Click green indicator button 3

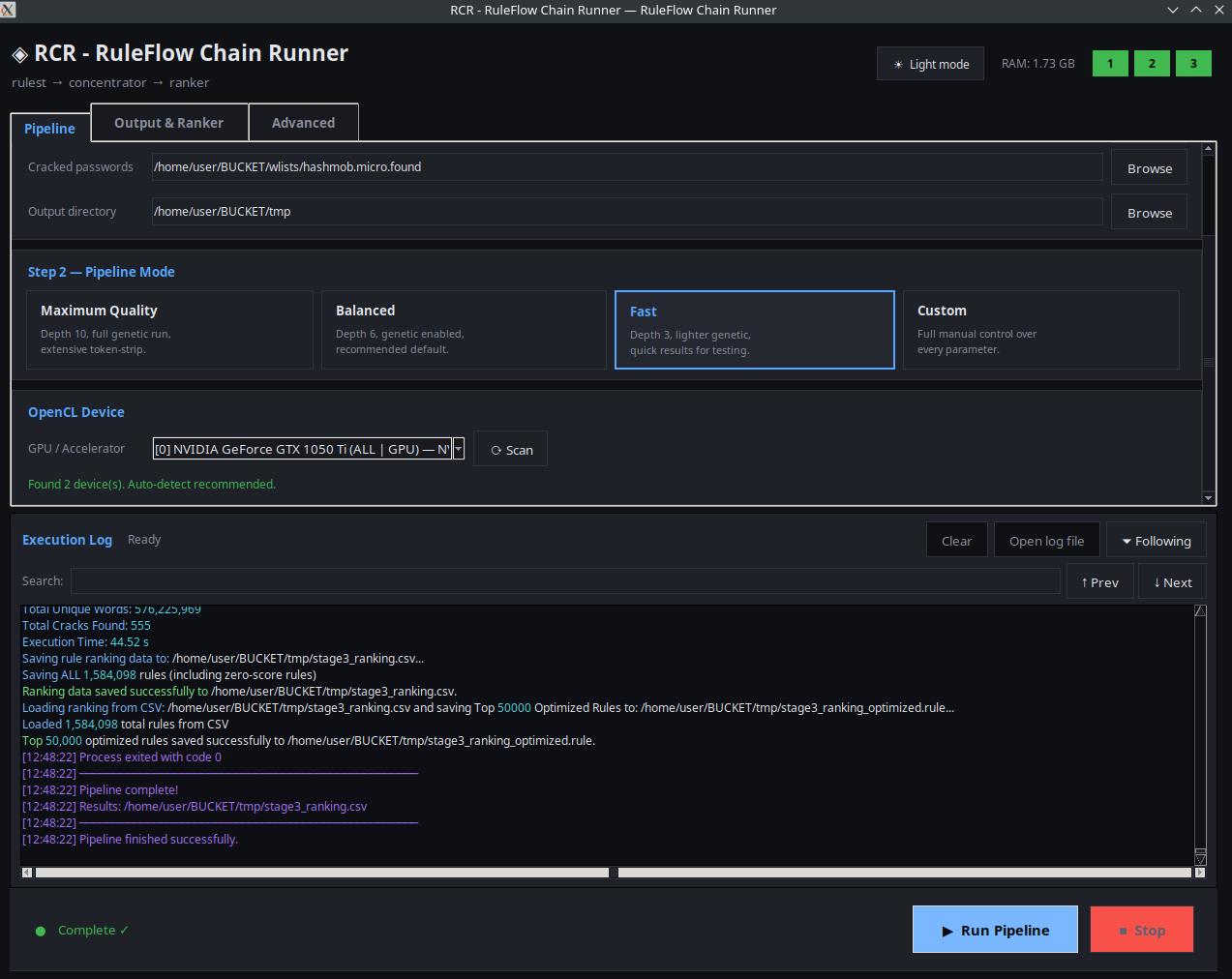1193,64
